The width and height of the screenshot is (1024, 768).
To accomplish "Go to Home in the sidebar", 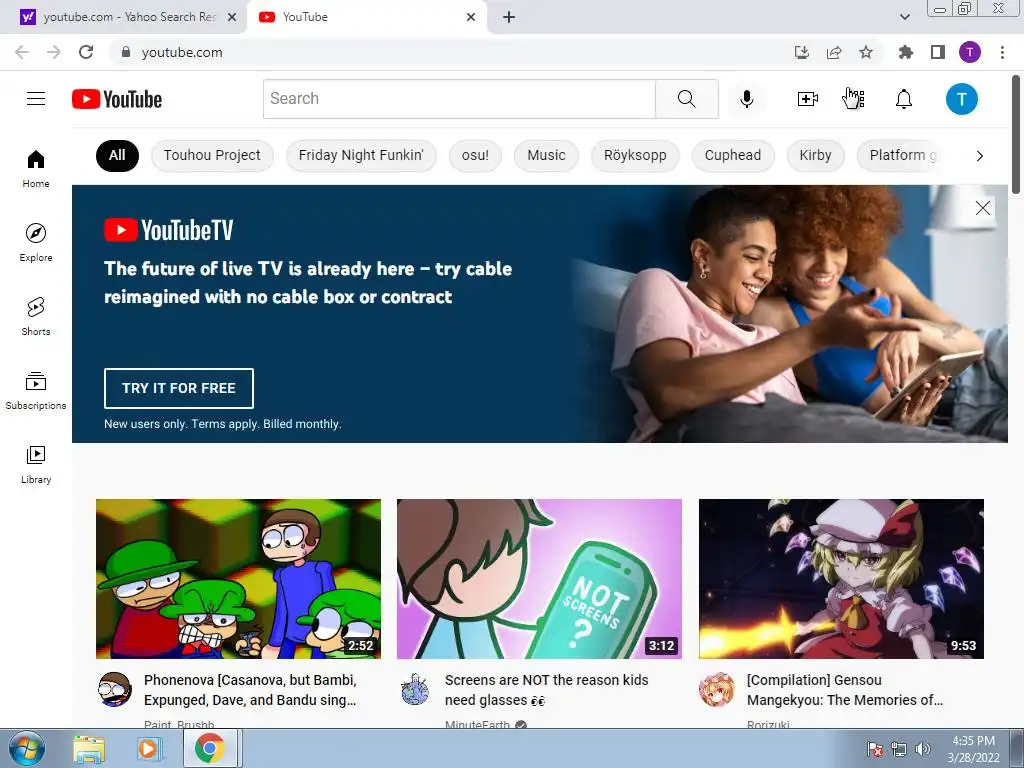I will click(36, 168).
